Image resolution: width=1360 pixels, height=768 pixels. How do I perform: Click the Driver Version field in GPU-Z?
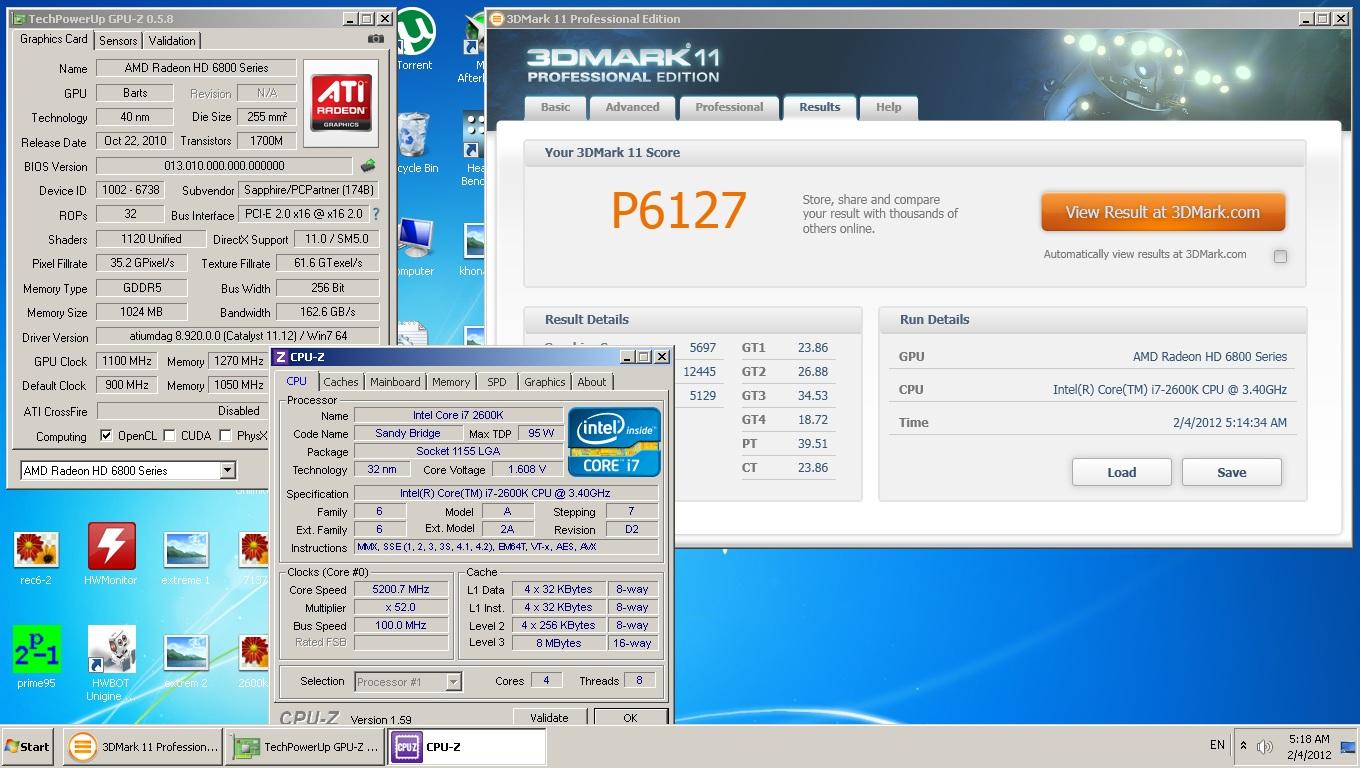coord(237,337)
